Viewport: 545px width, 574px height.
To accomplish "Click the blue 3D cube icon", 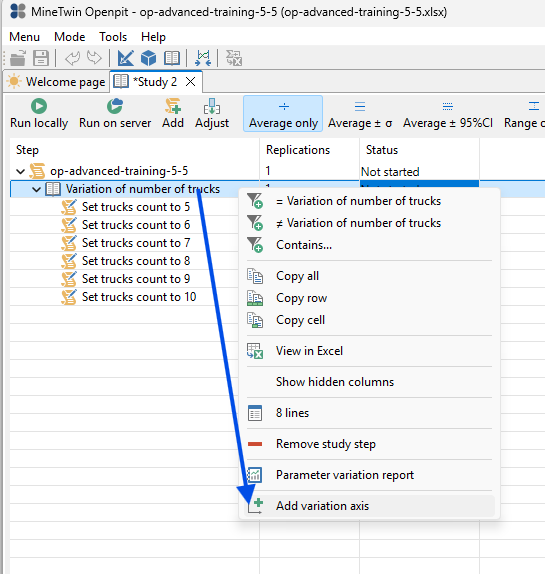I will tap(149, 58).
